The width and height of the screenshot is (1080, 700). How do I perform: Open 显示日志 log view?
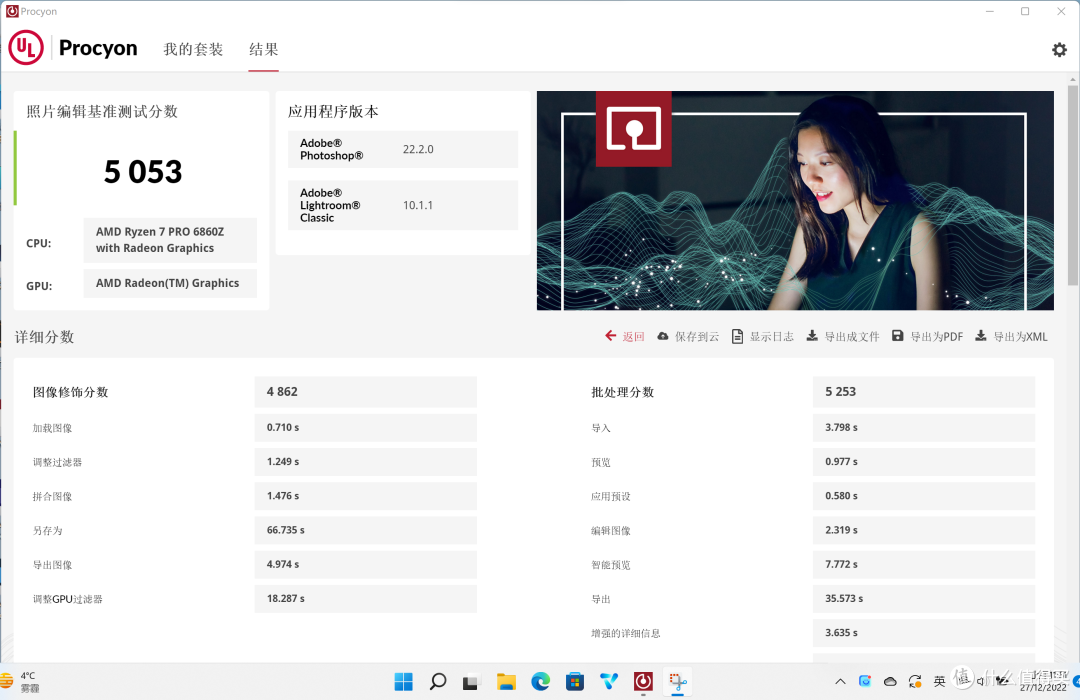point(771,336)
